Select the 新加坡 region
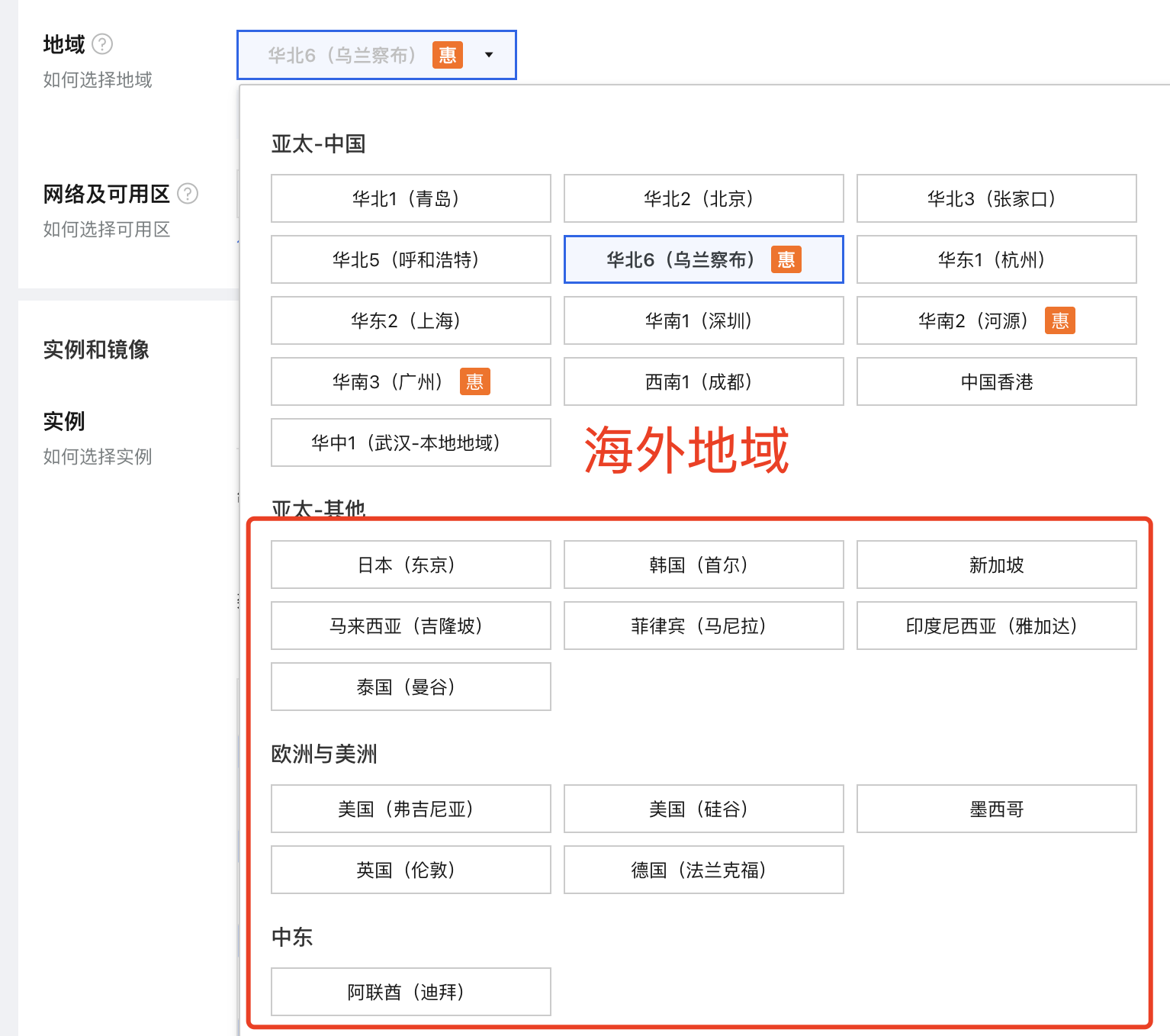Screen dimensions: 1170x1036 point(995,565)
